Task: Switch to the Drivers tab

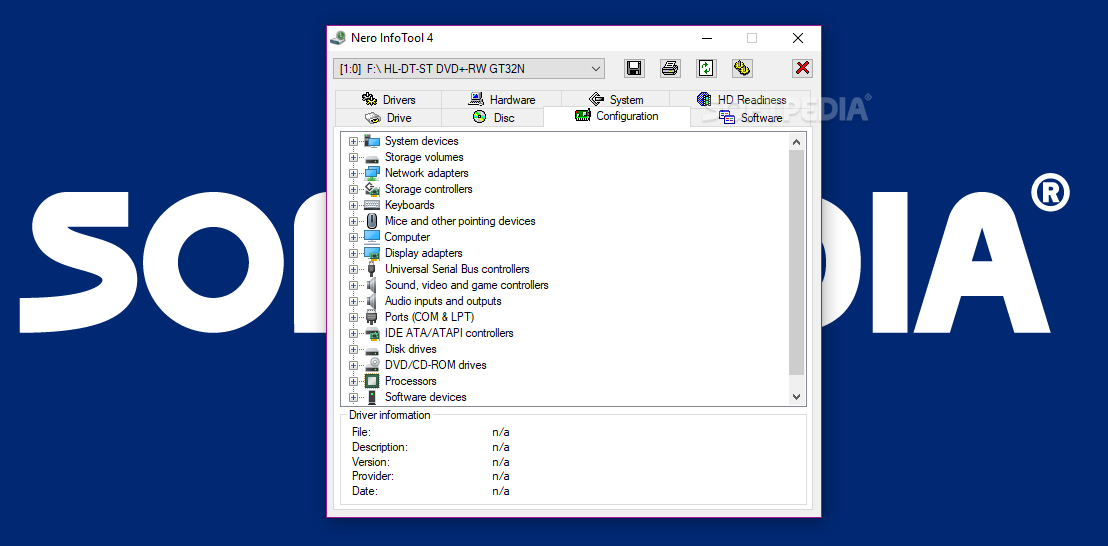Action: pyautogui.click(x=388, y=100)
